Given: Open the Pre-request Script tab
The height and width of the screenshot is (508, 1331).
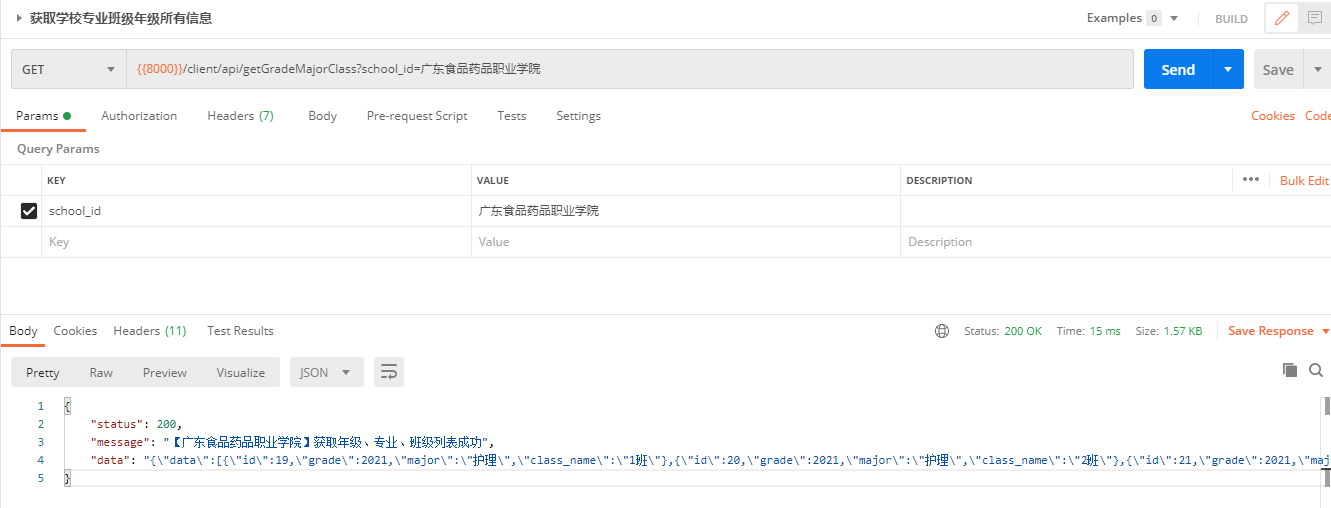Looking at the screenshot, I should tap(417, 116).
